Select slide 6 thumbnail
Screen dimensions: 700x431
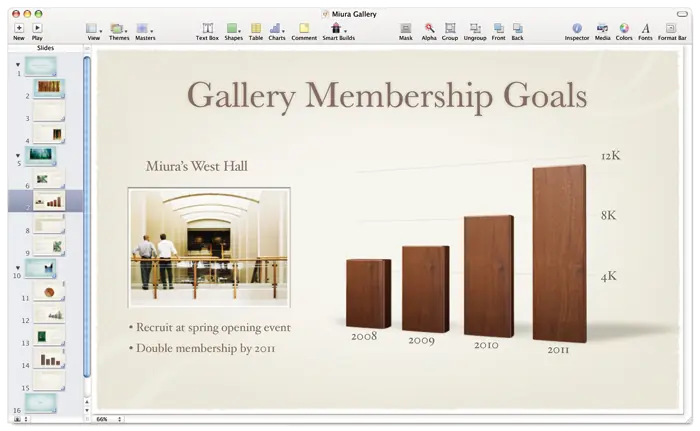pos(49,178)
